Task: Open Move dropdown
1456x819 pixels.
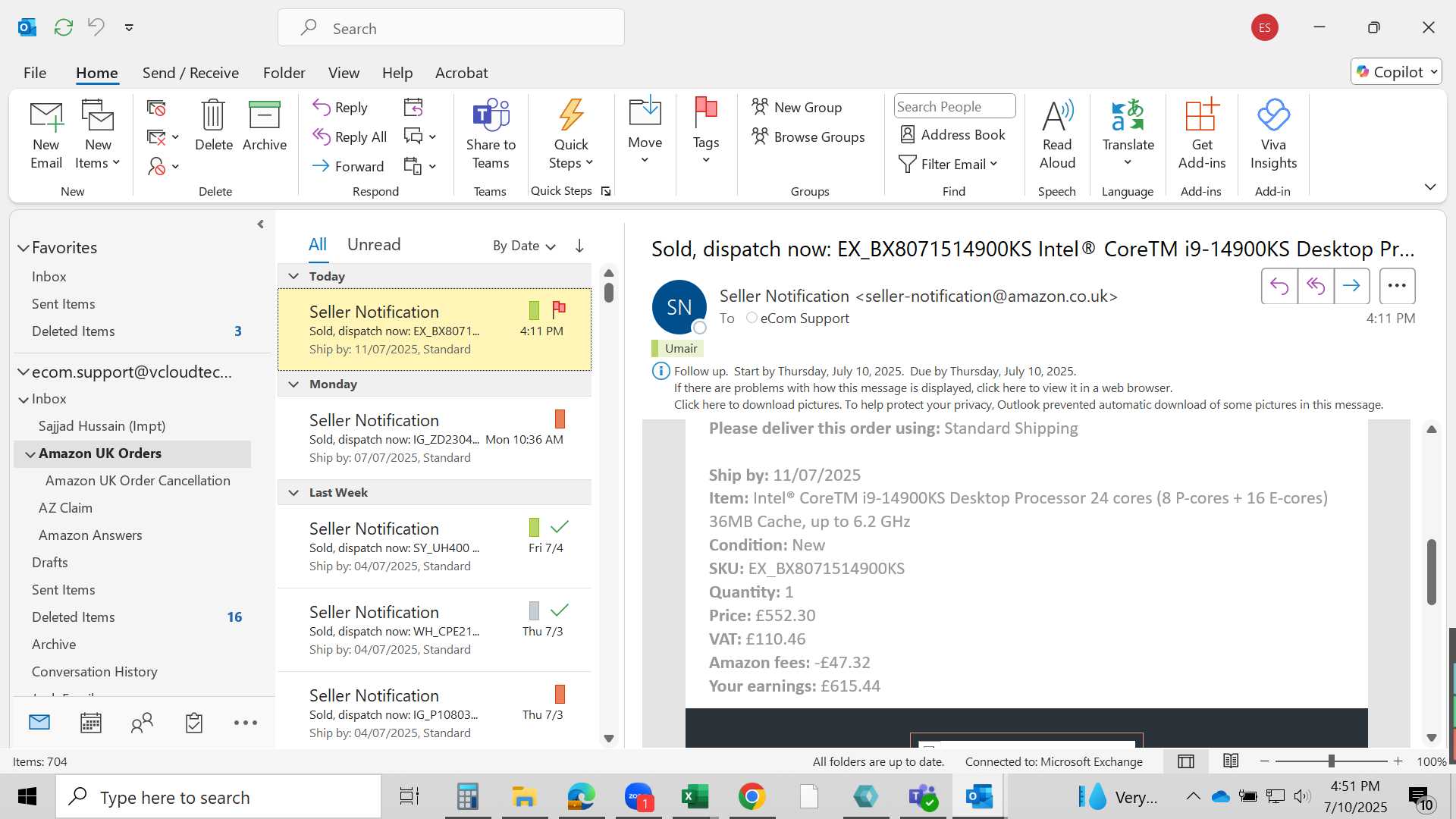Action: coord(645,130)
